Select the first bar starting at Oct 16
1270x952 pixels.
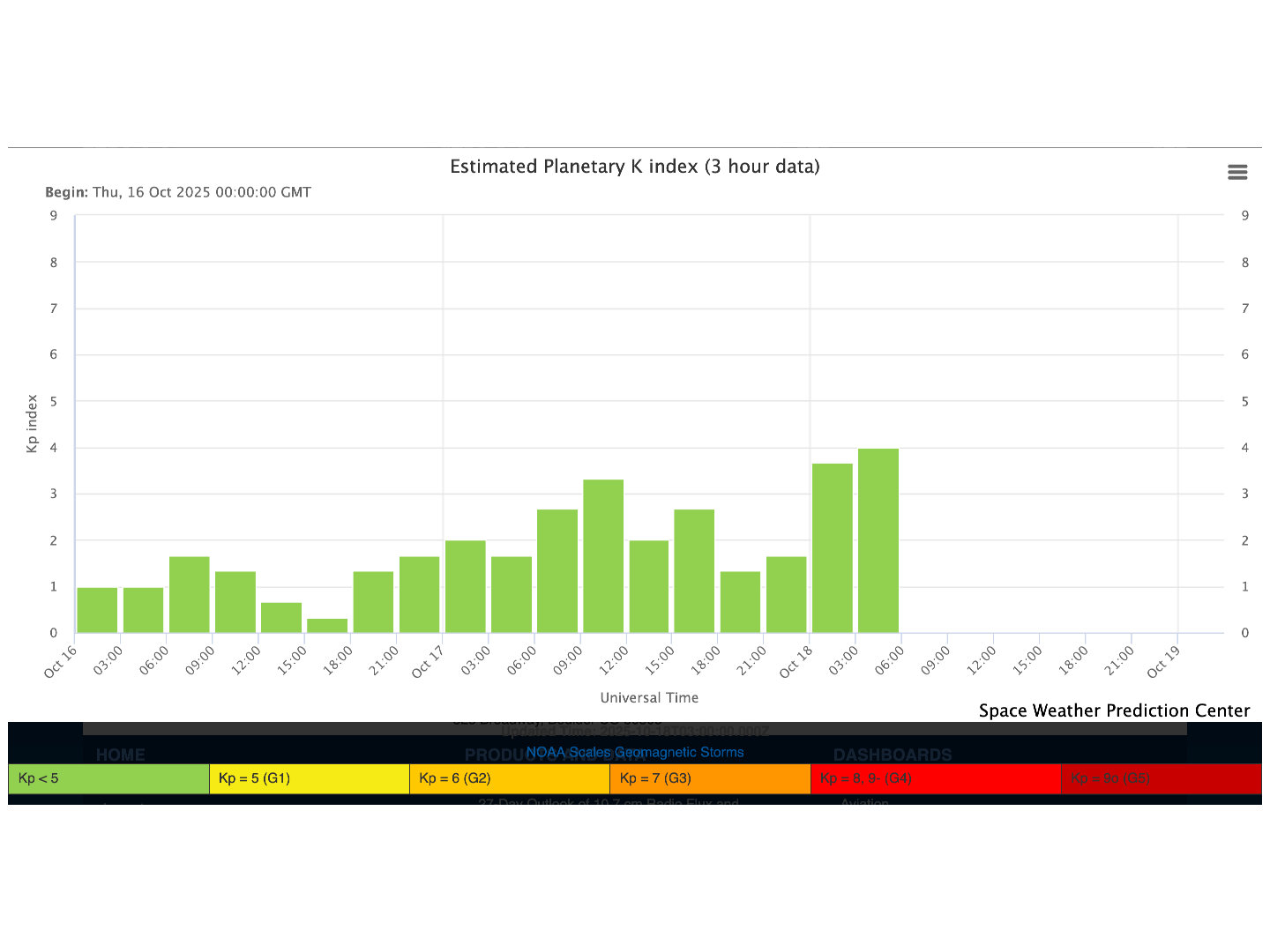click(97, 609)
